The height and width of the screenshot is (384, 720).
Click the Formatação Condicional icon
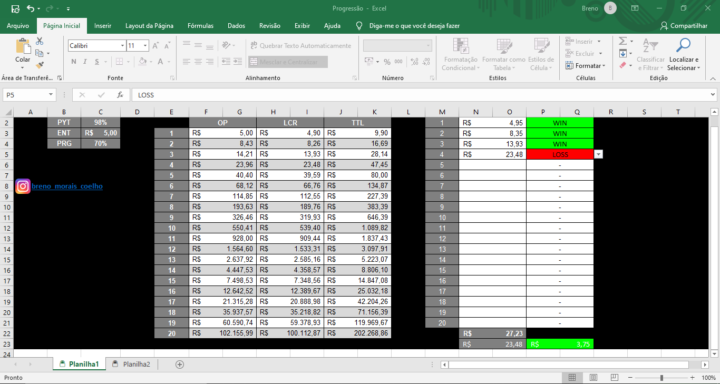click(461, 46)
